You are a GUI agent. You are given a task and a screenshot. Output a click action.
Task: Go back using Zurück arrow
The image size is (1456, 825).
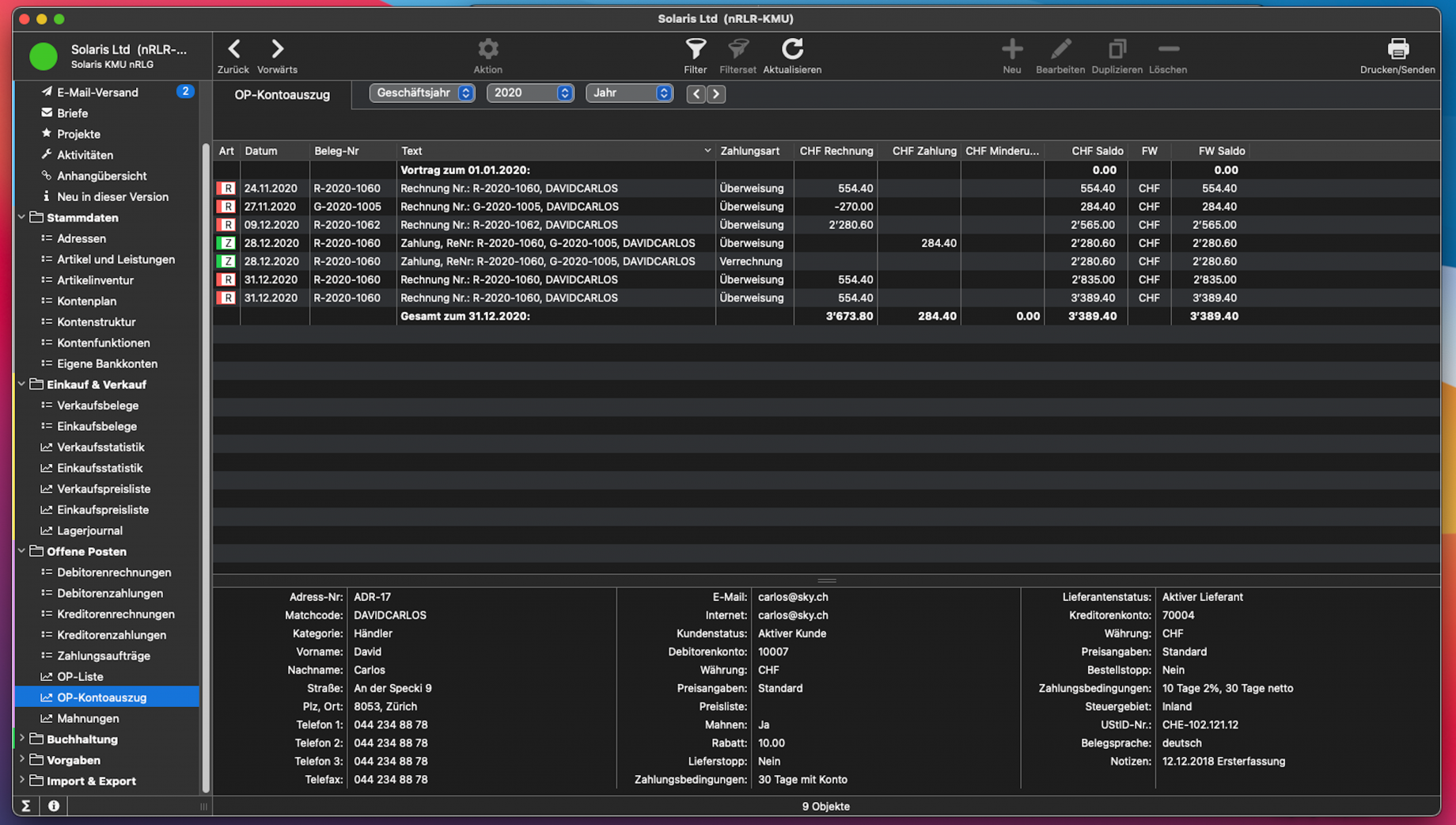coord(233,50)
